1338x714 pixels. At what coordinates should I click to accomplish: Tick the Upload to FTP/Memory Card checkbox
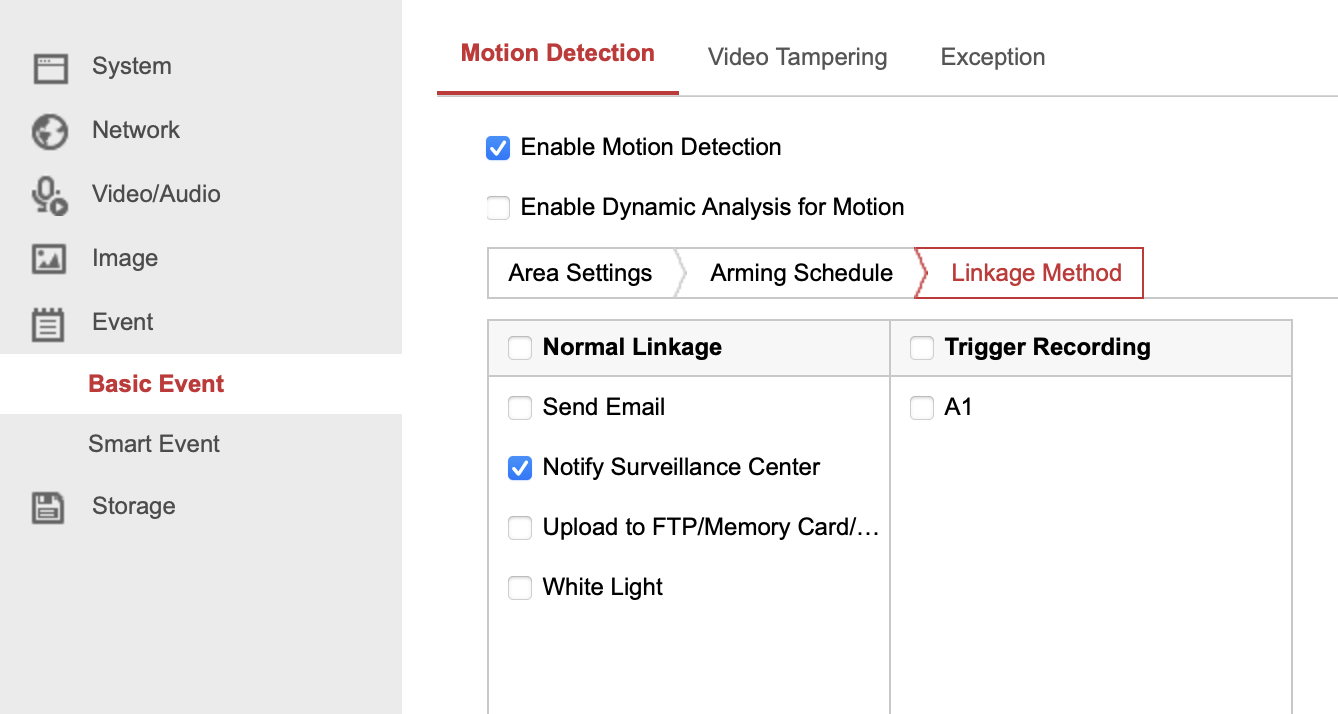tap(520, 528)
